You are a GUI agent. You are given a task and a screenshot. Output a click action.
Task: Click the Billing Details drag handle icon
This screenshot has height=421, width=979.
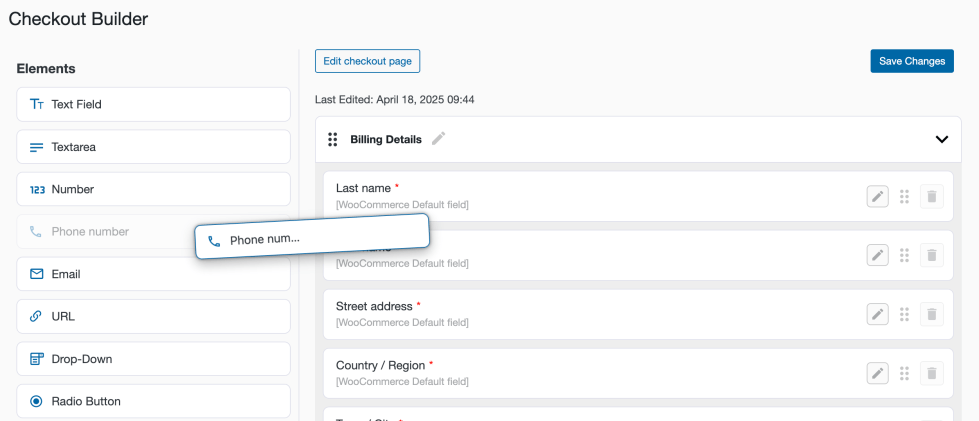[x=332, y=140]
